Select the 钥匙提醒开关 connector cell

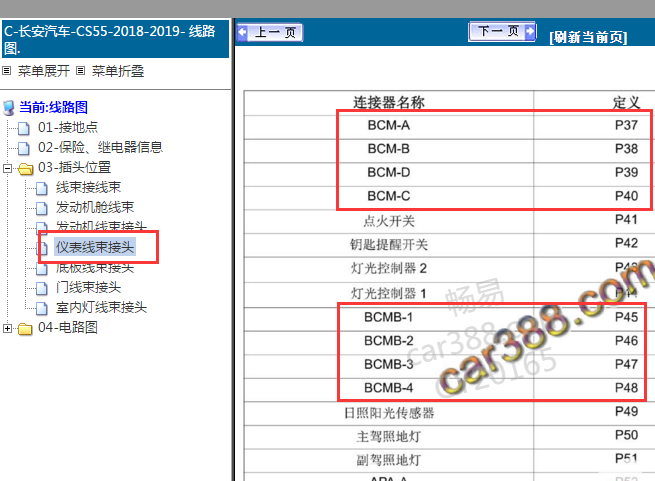[x=389, y=244]
